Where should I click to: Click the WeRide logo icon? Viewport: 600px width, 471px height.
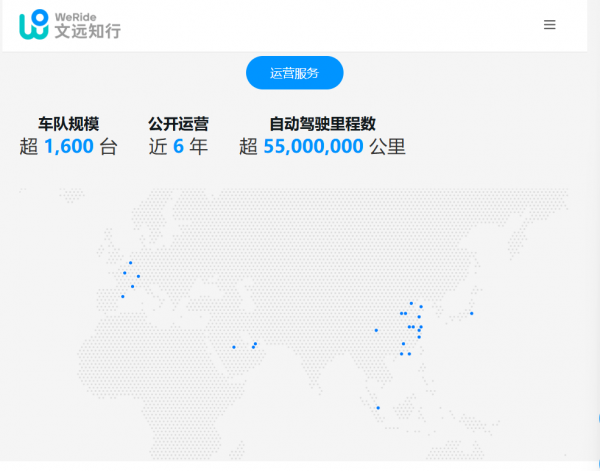click(x=33, y=25)
